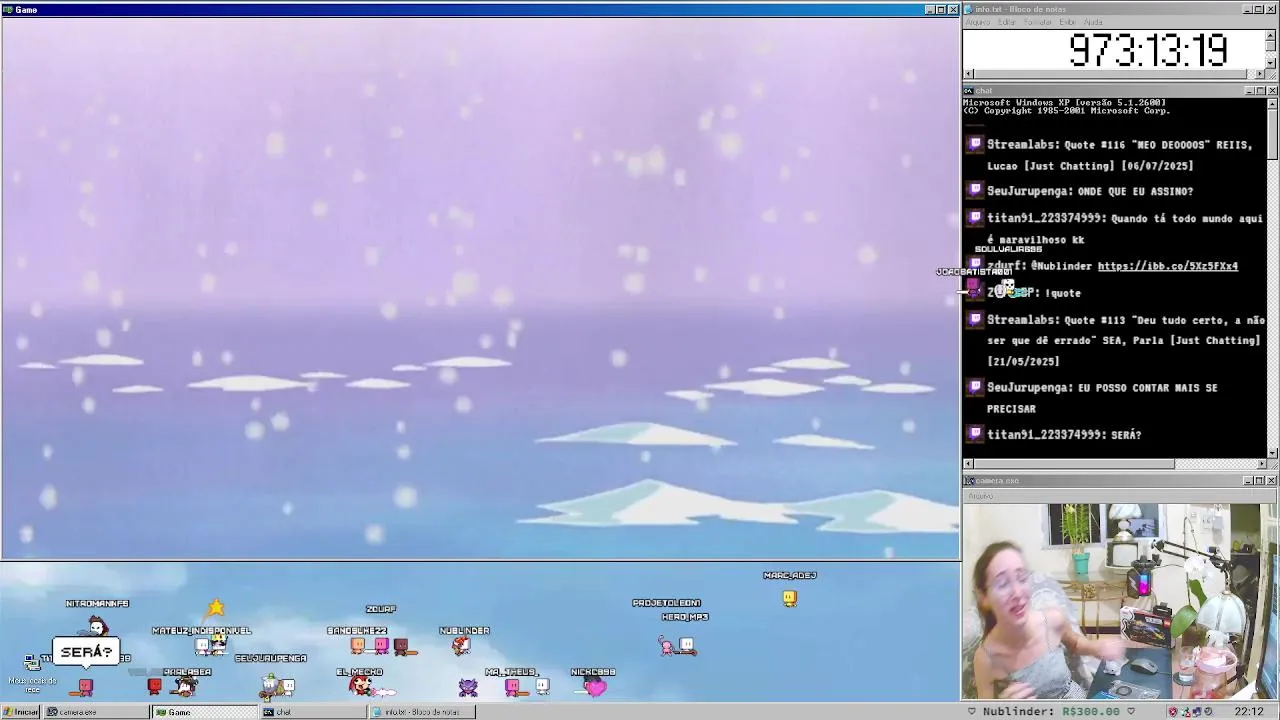Open Arquivo menu in camera.exe window
1280x720 pixels.
pos(980,496)
